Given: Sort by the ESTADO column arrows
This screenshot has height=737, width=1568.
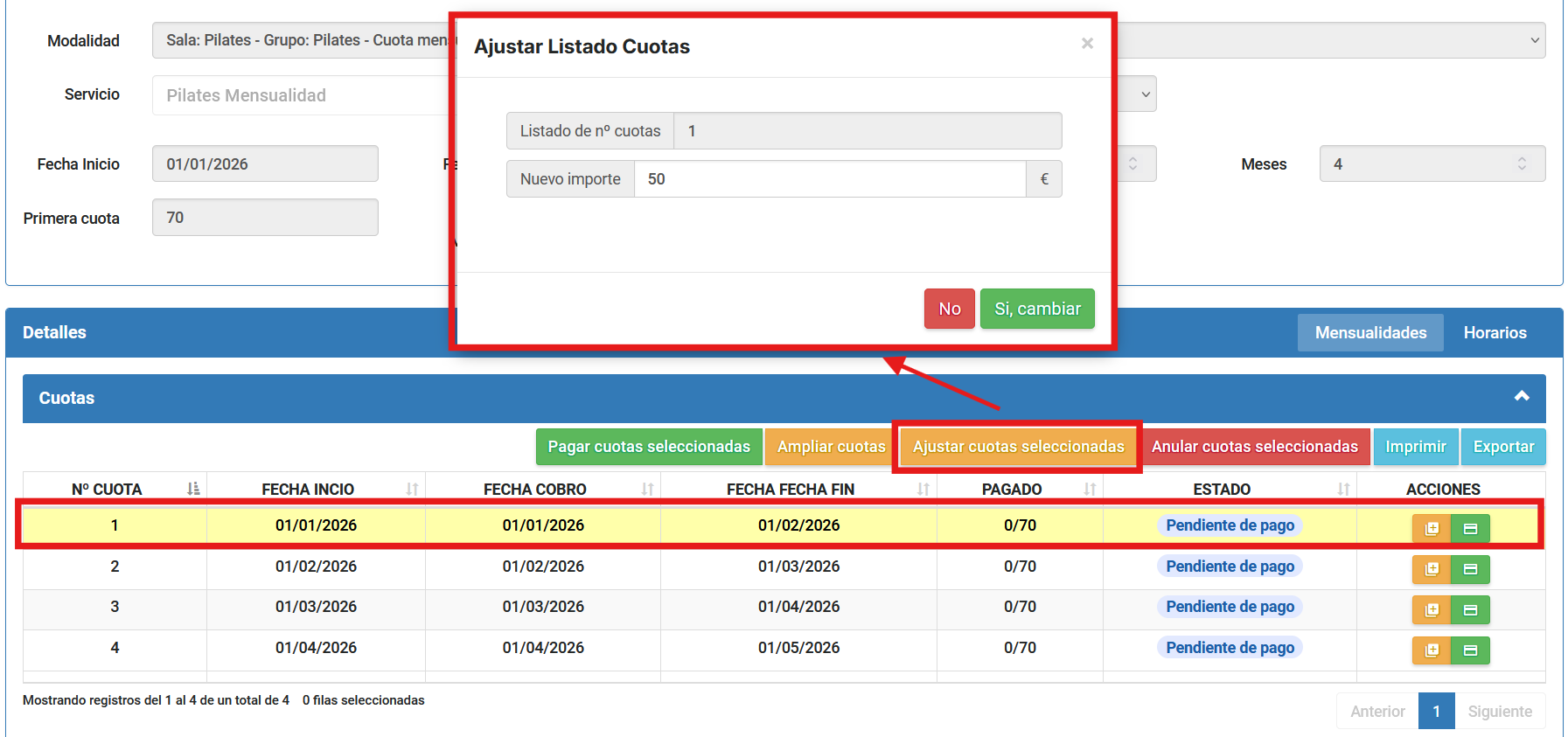Looking at the screenshot, I should point(1343,489).
